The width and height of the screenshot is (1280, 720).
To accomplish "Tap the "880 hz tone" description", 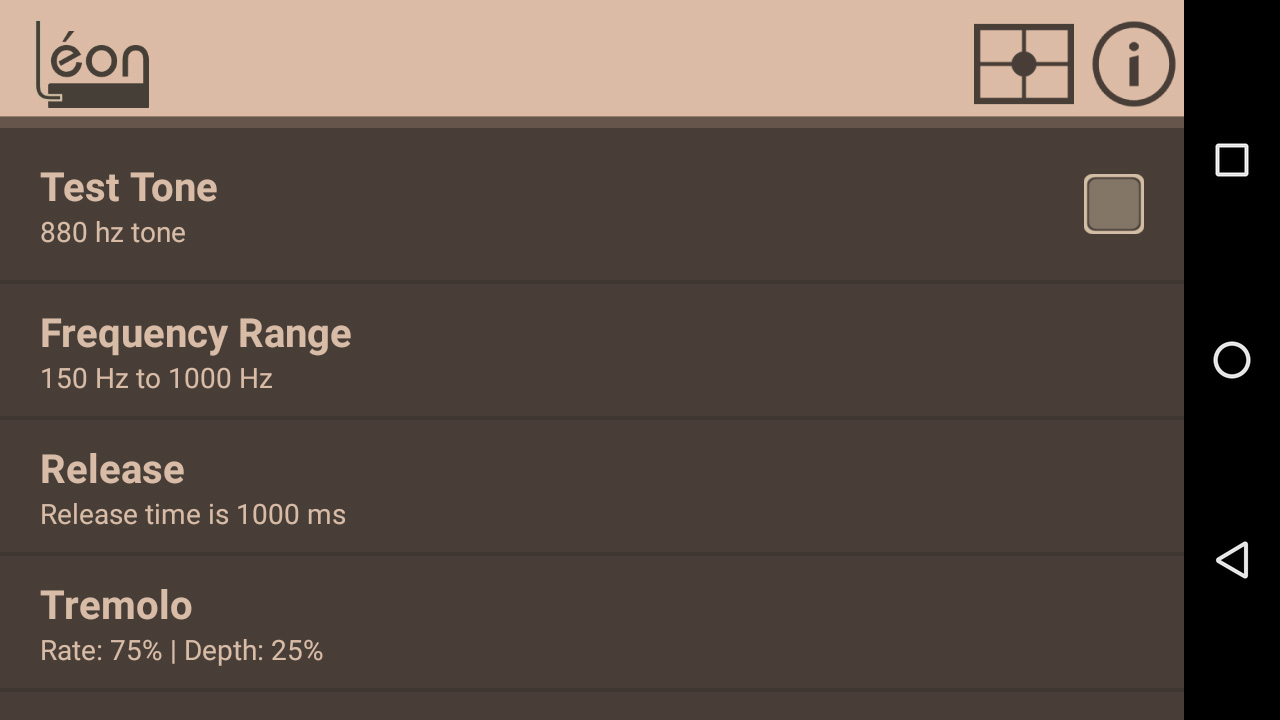I will coord(113,233).
